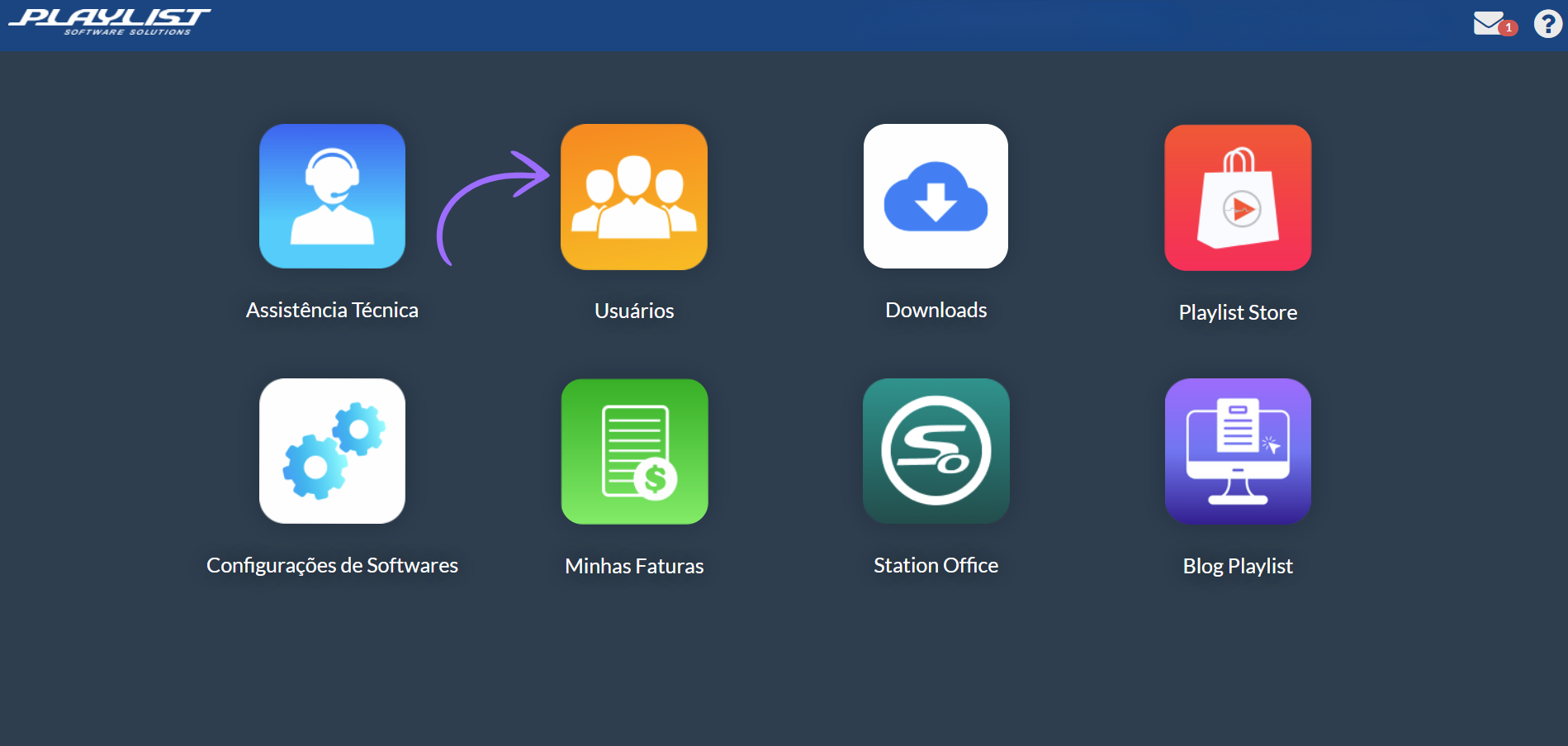
Task: Open the Assistência Técnica headset icon
Action: [332, 197]
